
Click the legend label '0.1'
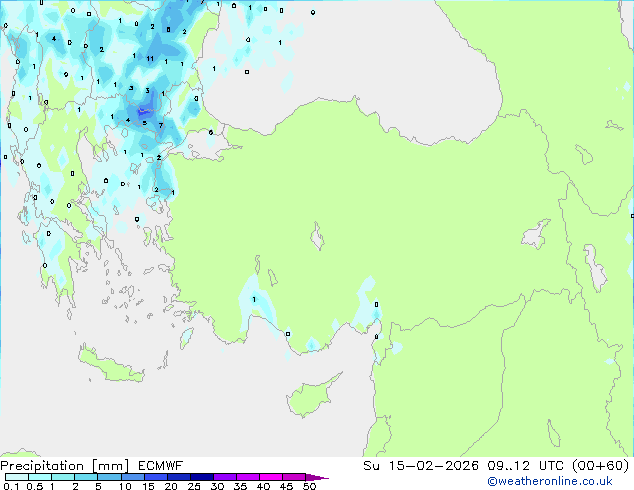coord(11,486)
